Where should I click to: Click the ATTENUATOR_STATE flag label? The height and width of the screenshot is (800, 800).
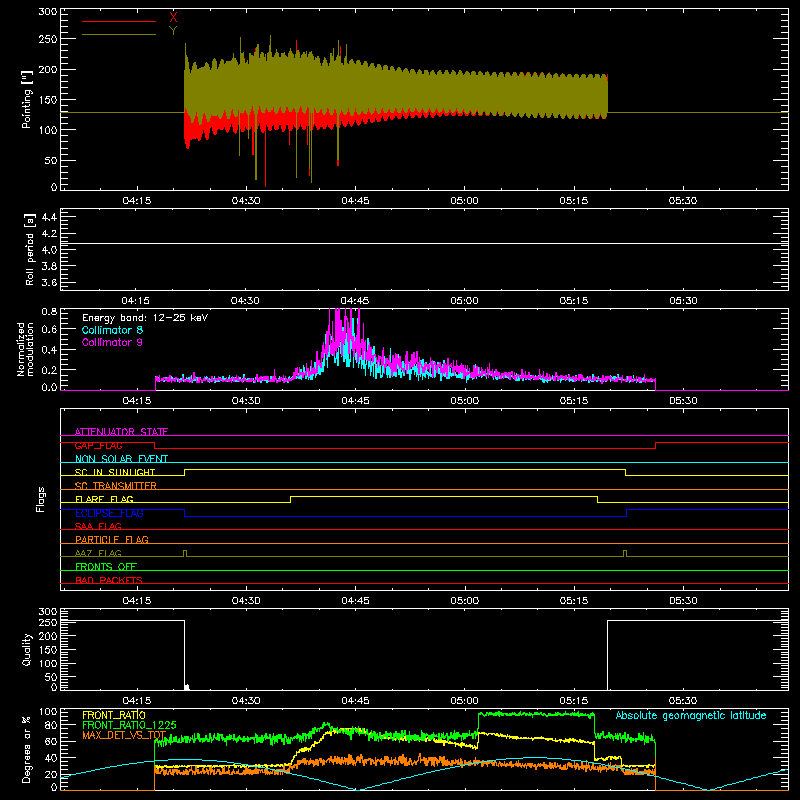point(121,432)
